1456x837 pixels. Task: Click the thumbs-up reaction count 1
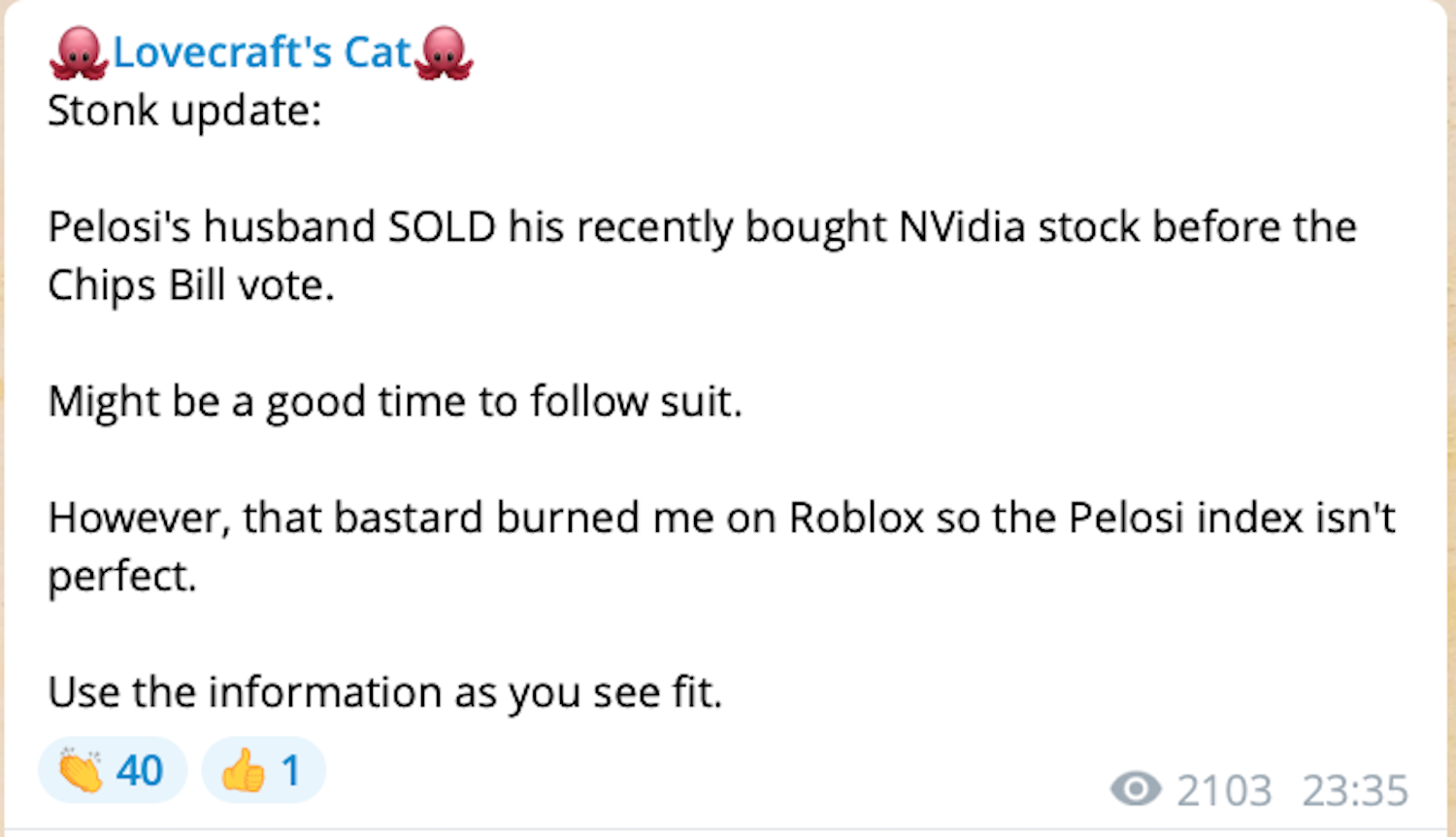pyautogui.click(x=290, y=771)
